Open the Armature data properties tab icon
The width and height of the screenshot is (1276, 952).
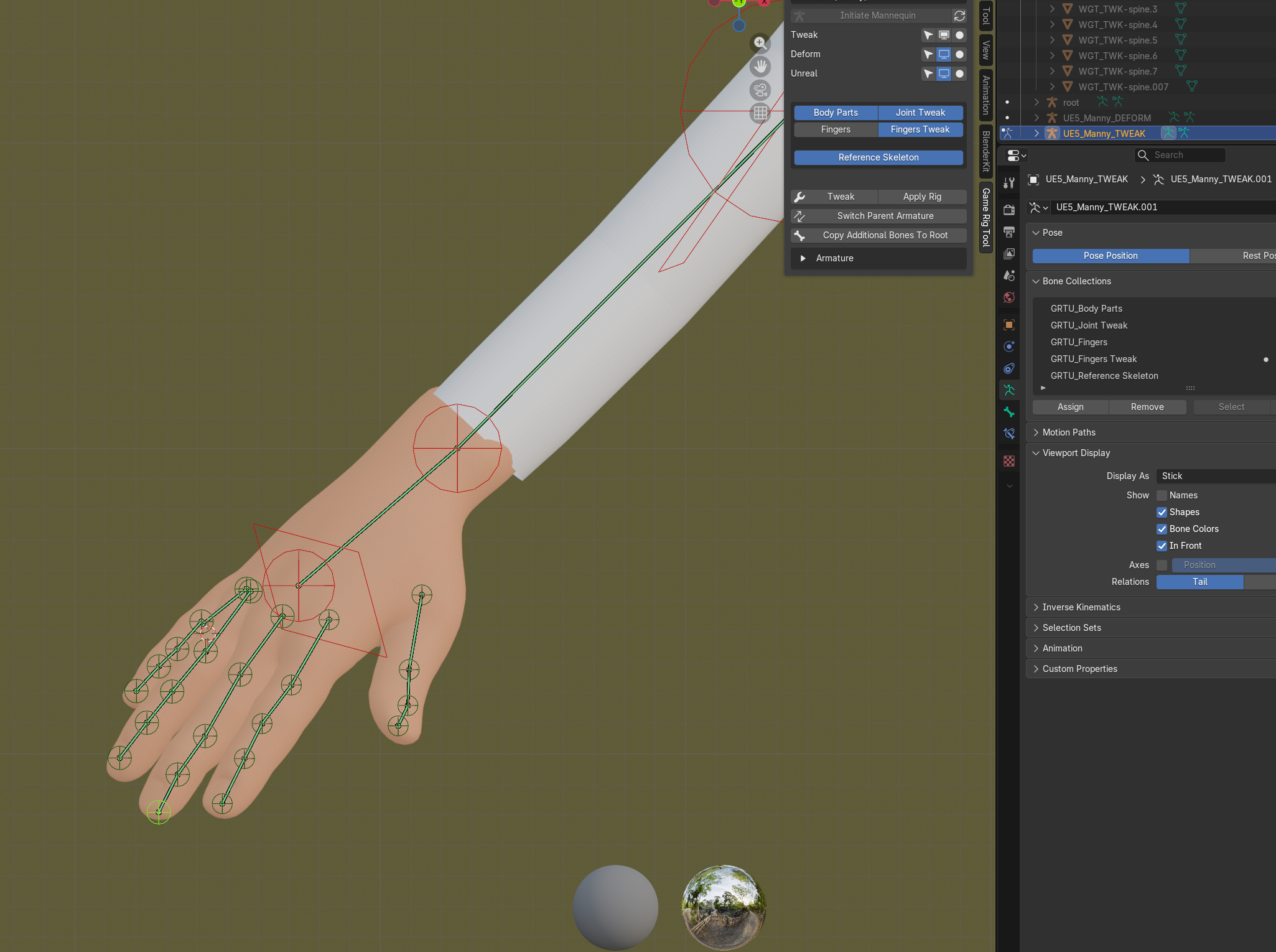point(1009,390)
